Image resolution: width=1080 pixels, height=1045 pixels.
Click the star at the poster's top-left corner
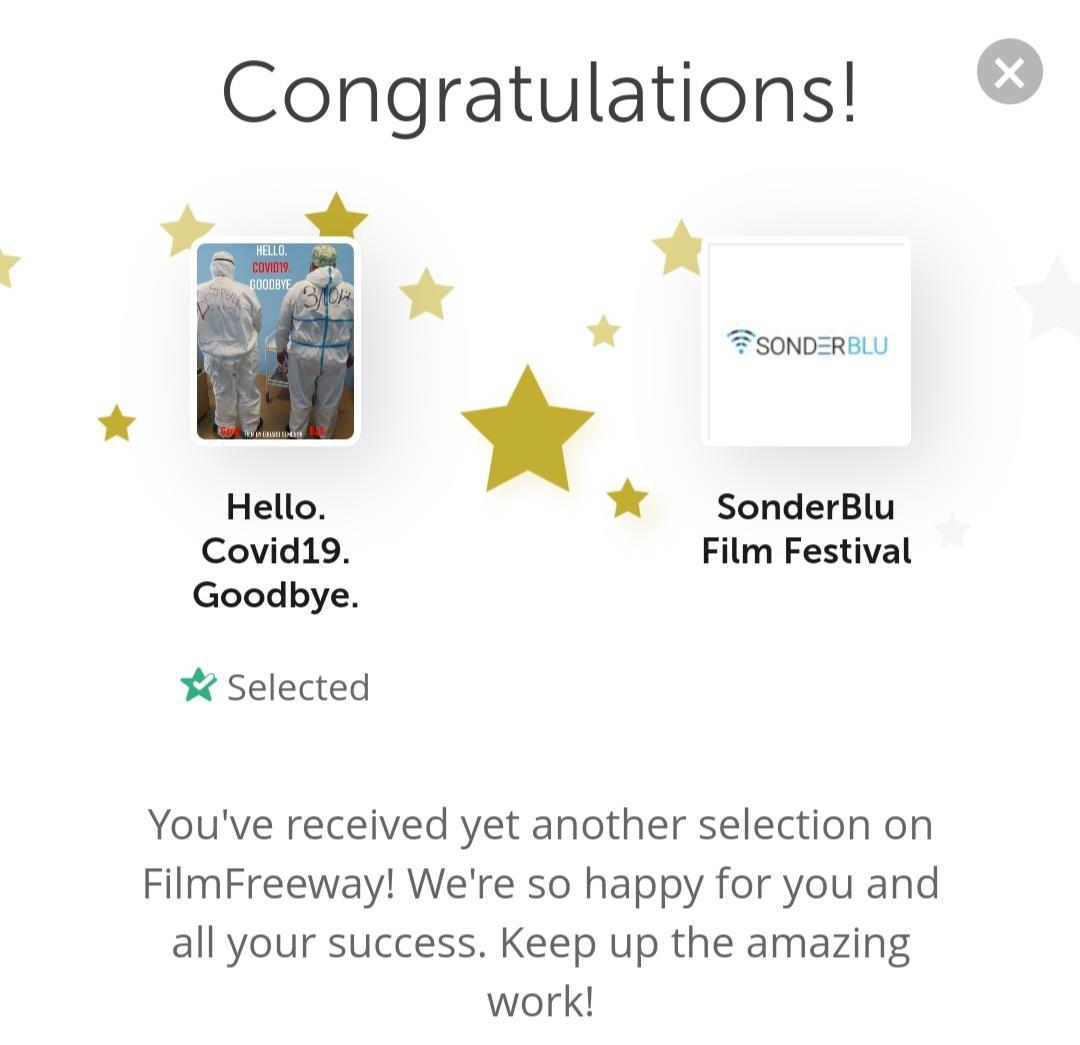point(187,231)
